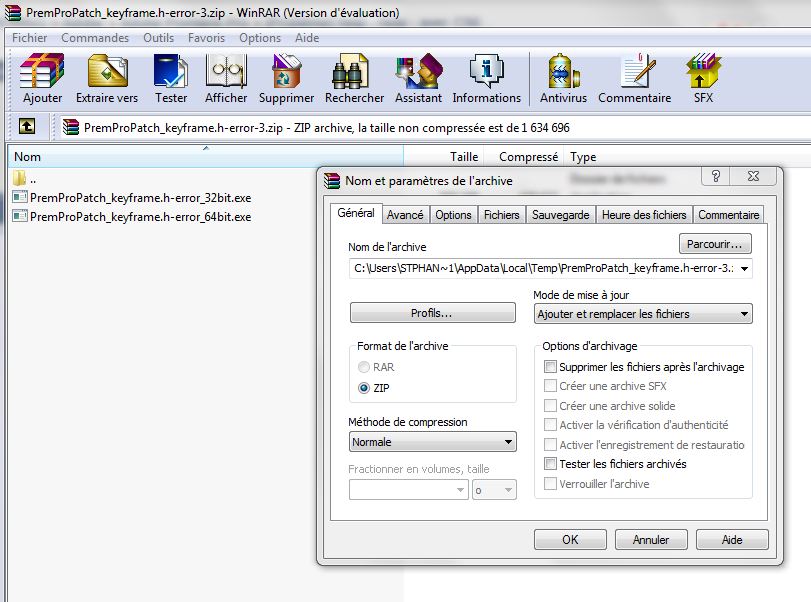Go up one folder level icon
The image size is (811, 602).
(x=27, y=126)
